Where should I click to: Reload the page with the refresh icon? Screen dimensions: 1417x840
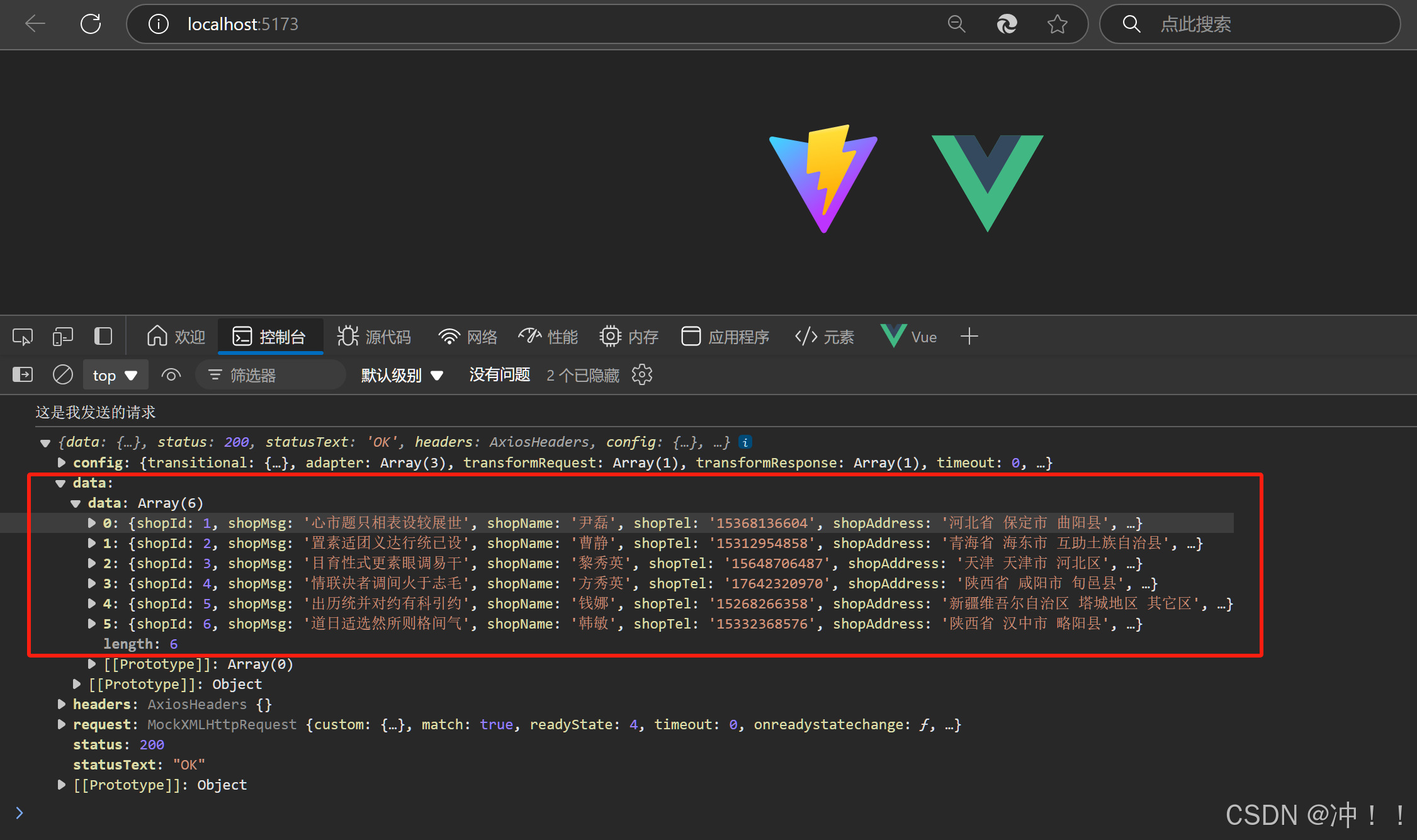pos(91,25)
